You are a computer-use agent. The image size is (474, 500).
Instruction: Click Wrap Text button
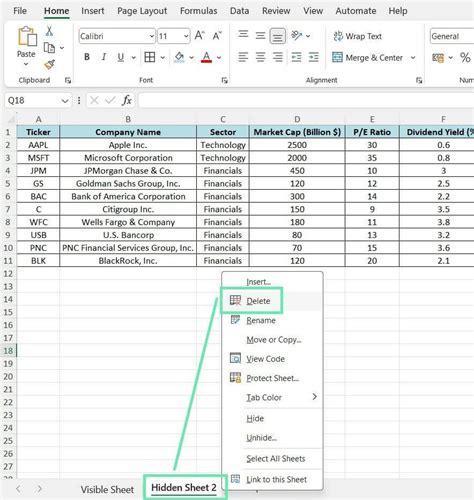pos(357,36)
